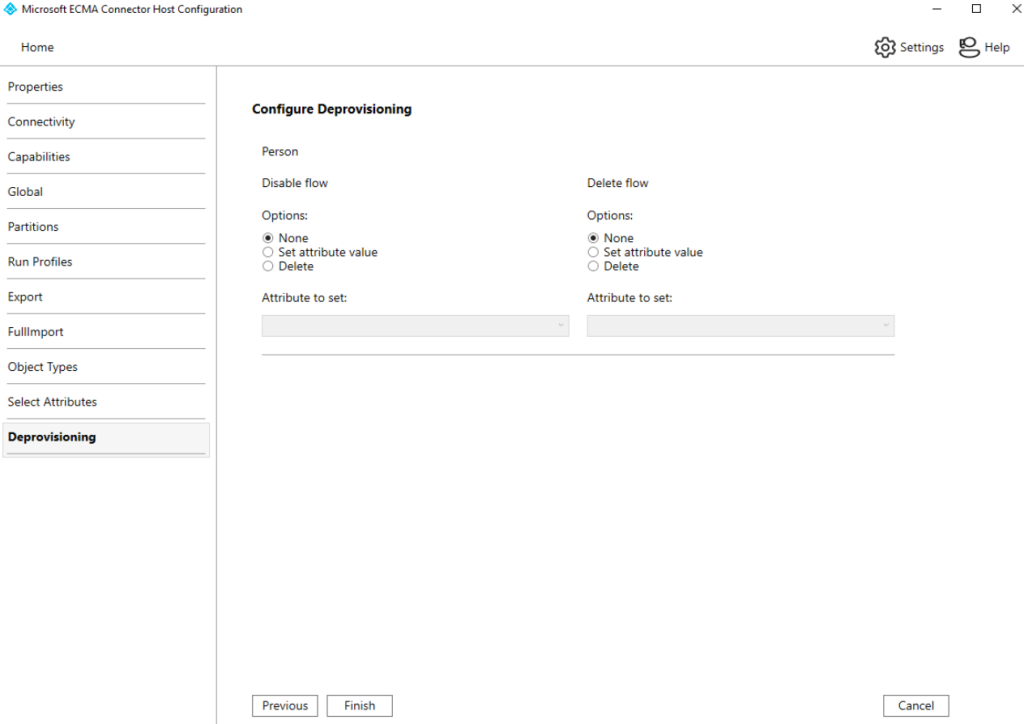Open the Properties section
The width and height of the screenshot is (1024, 724).
click(35, 87)
